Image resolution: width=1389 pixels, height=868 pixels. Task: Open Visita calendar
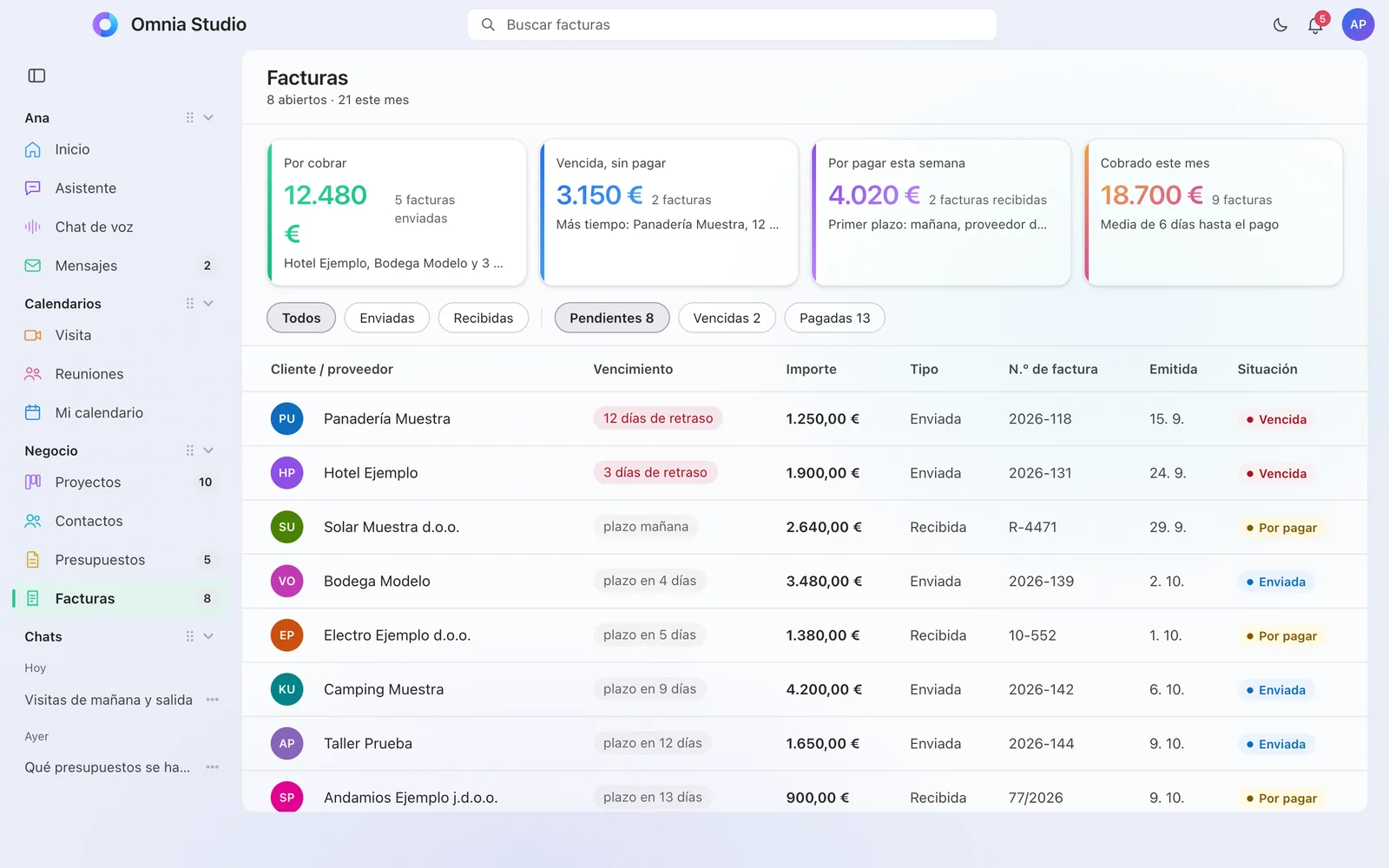point(119,335)
